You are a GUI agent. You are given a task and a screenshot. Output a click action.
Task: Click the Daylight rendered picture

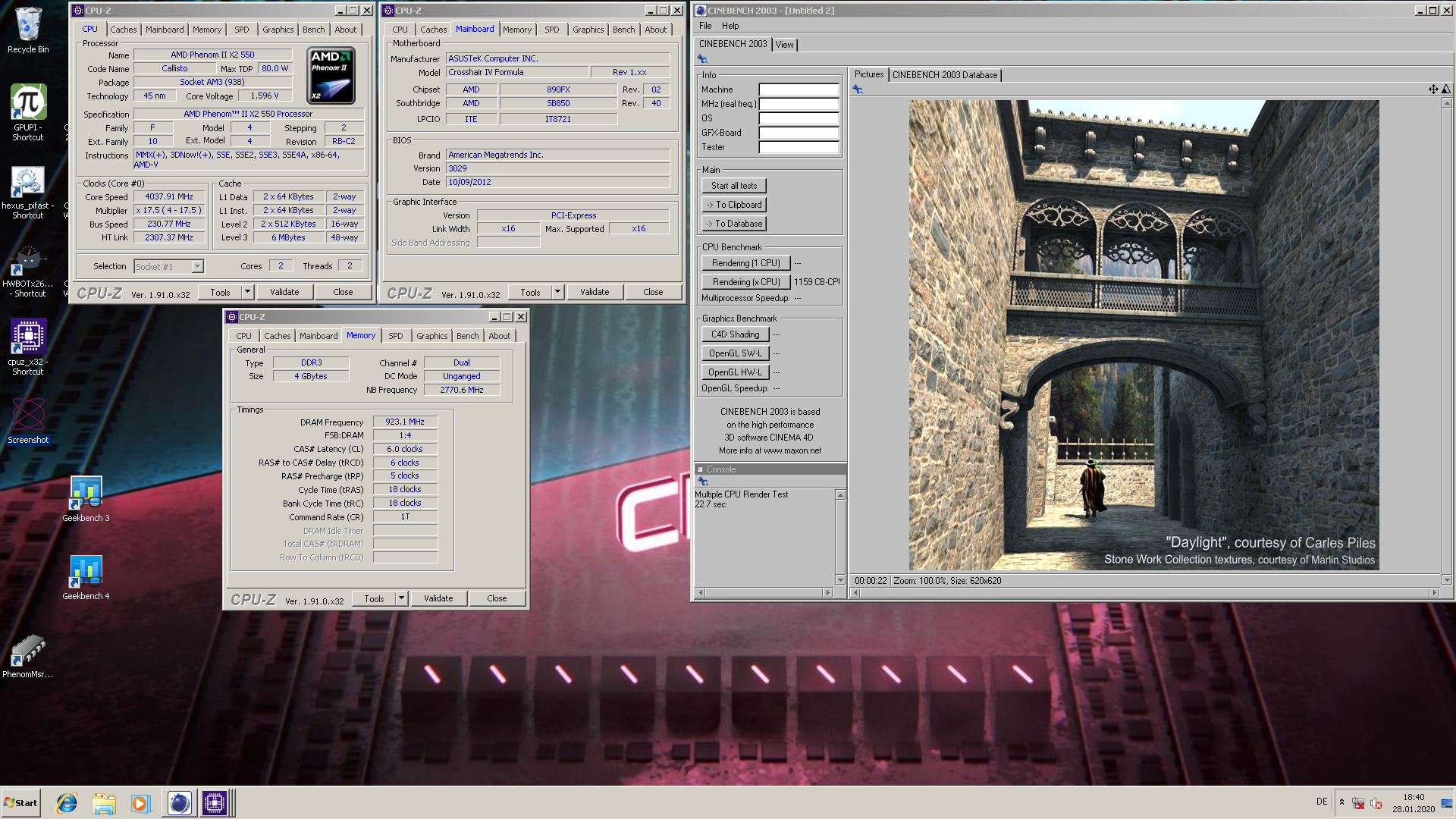(1144, 335)
